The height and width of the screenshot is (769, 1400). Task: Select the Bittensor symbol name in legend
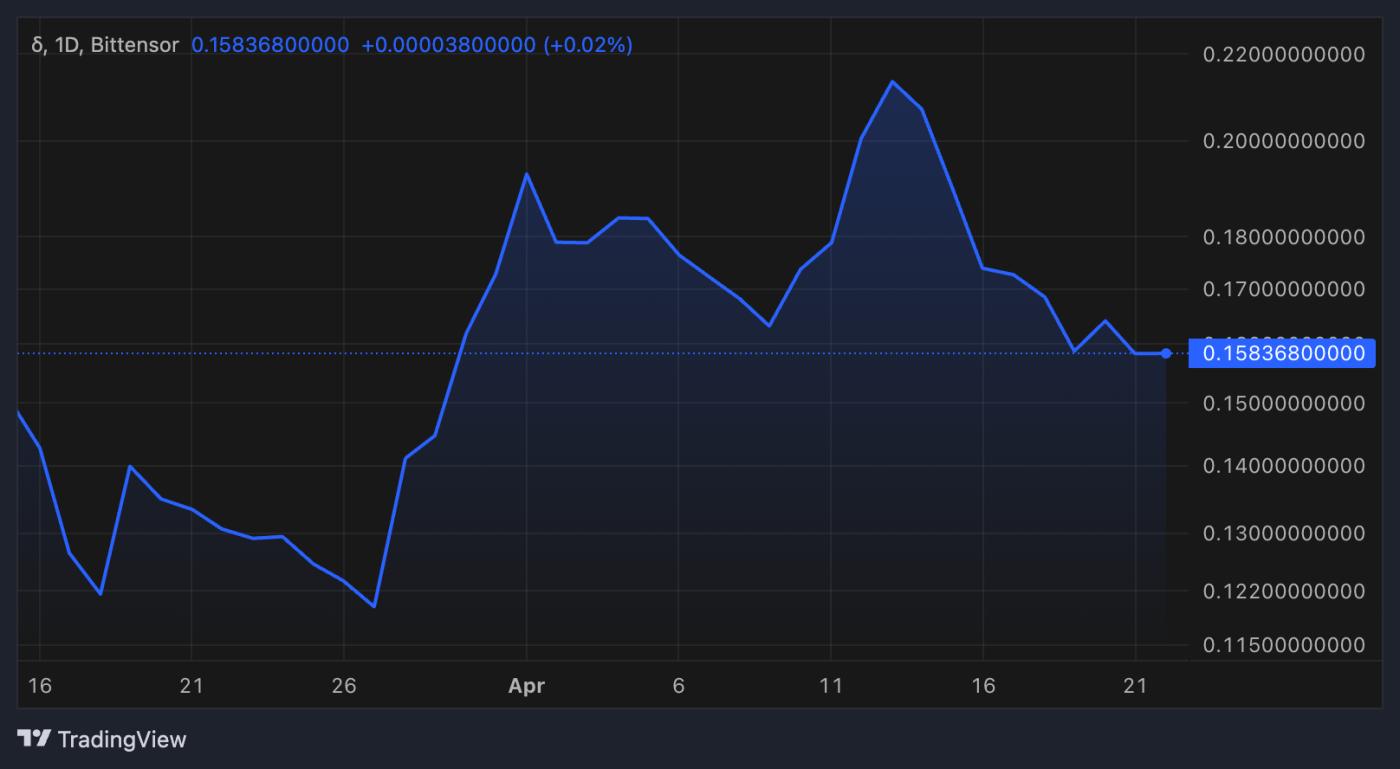tap(136, 44)
